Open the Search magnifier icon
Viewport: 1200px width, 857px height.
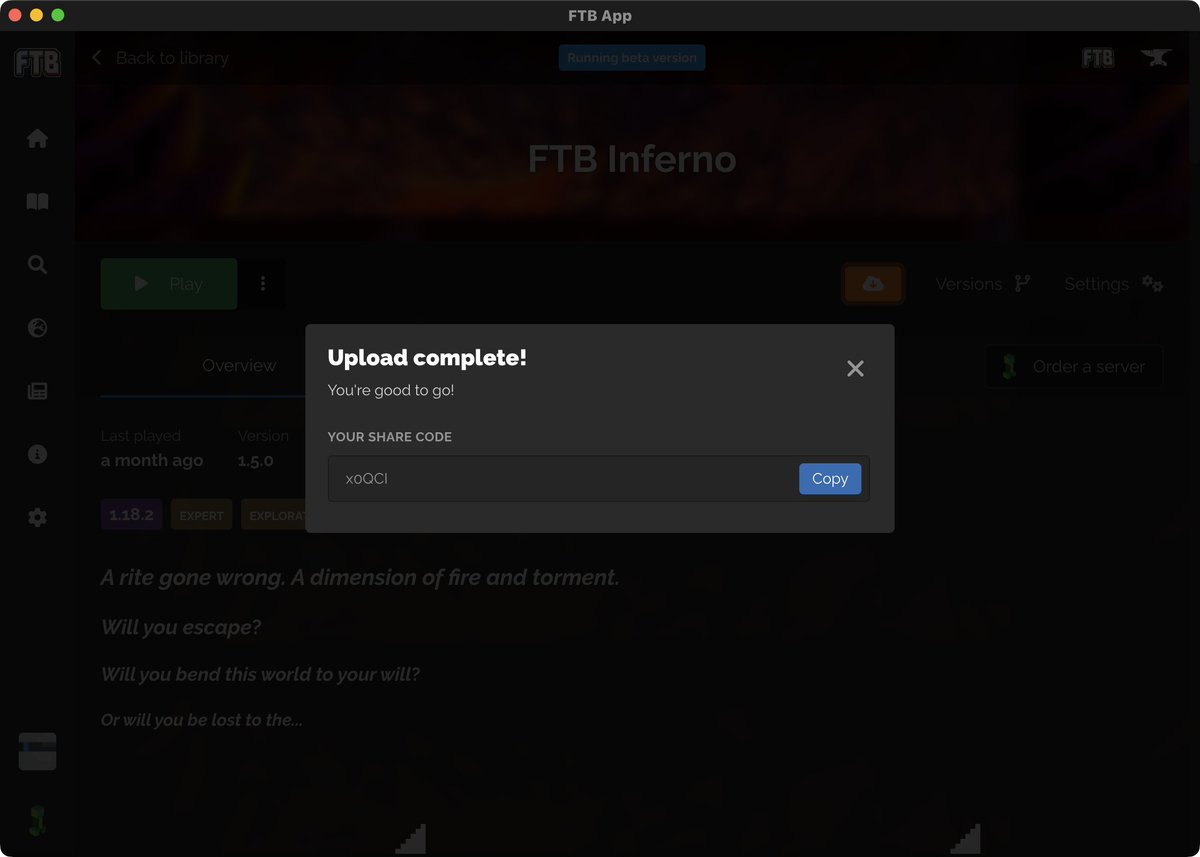point(37,265)
